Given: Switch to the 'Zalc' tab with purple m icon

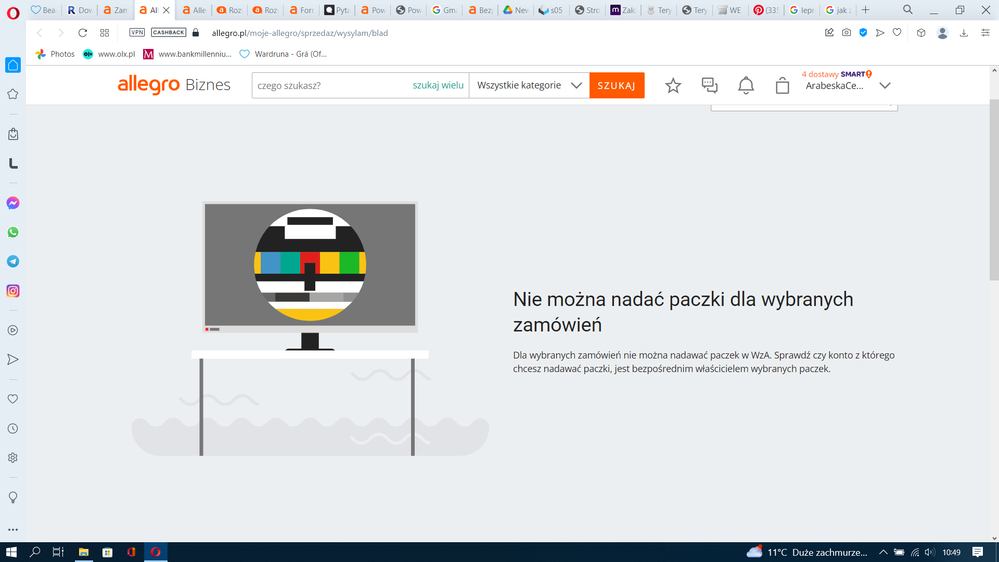Looking at the screenshot, I should coord(622,10).
